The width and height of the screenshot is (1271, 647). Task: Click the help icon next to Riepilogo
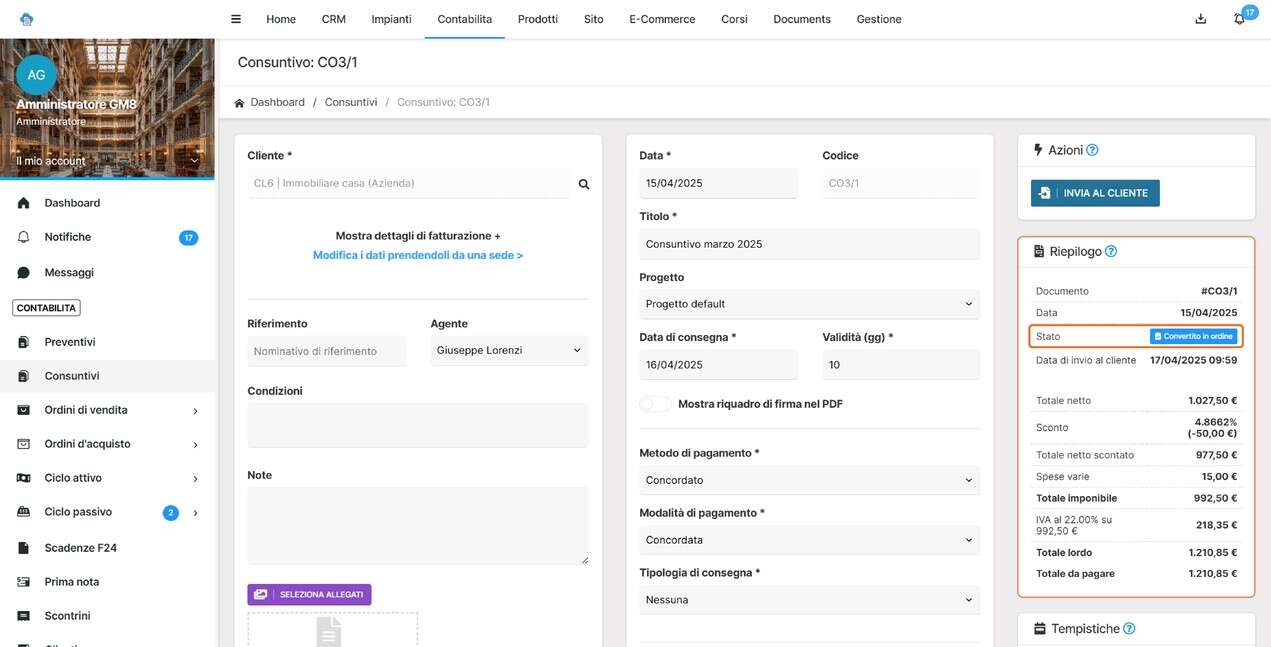point(1111,252)
